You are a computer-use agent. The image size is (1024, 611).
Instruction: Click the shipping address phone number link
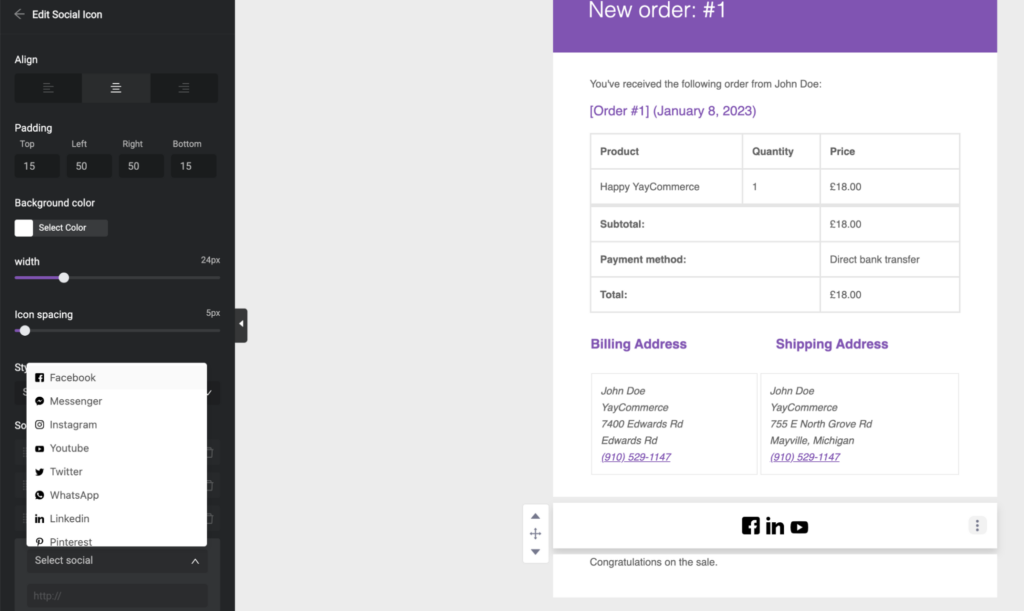pyautogui.click(x=805, y=457)
